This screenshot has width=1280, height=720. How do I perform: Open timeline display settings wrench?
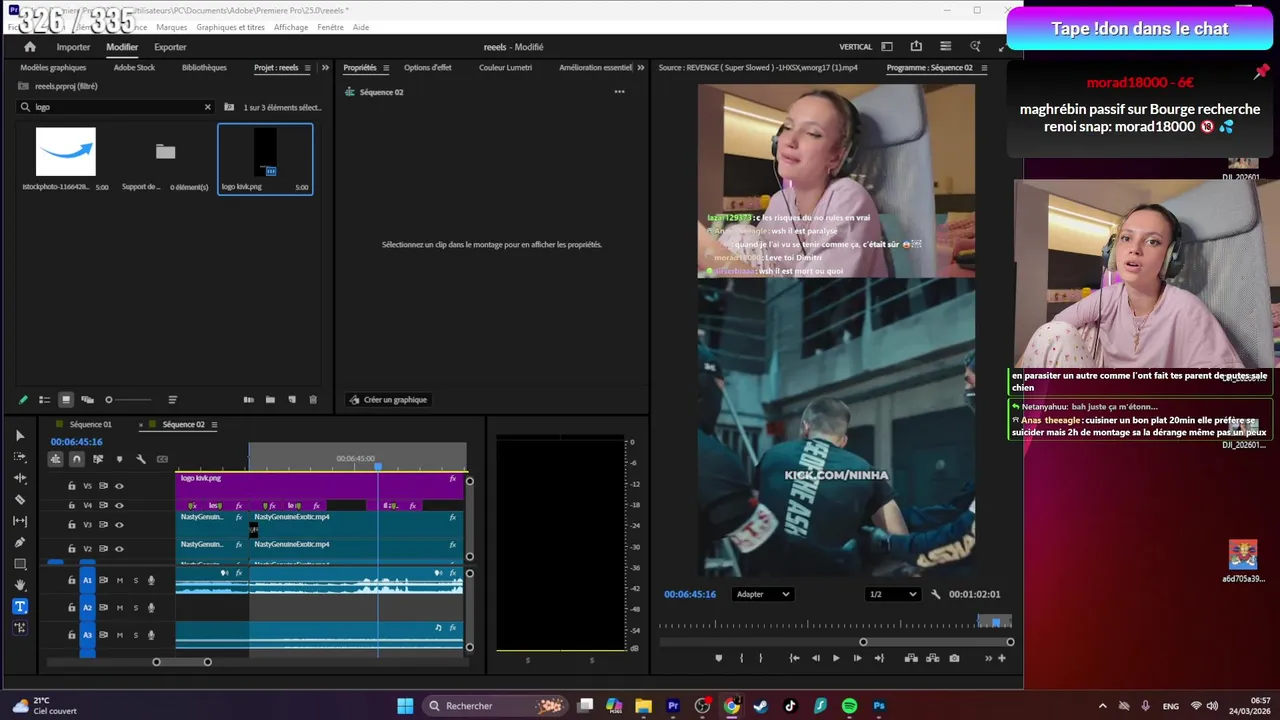[141, 459]
